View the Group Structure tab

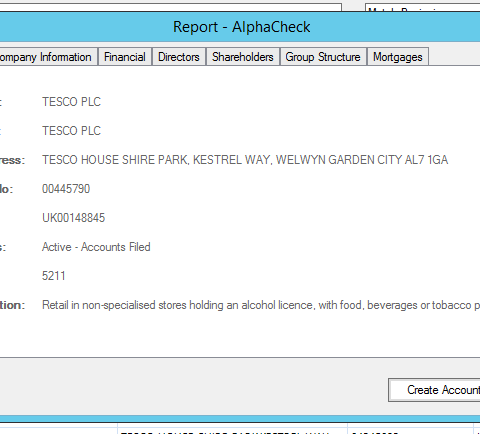pyautogui.click(x=323, y=57)
